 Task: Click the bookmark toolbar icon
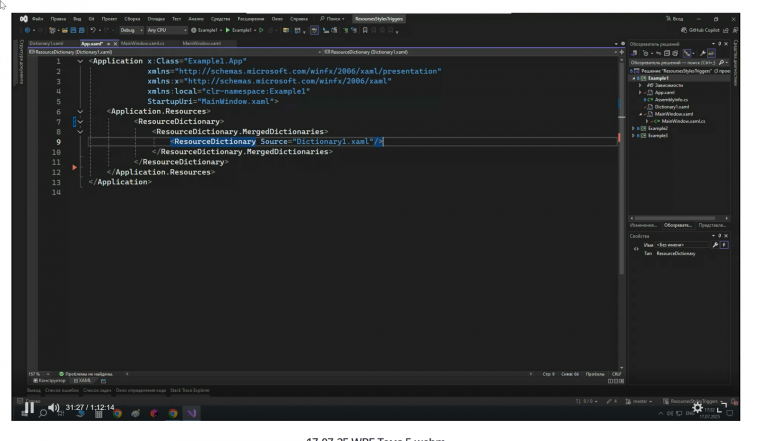pos(365,30)
